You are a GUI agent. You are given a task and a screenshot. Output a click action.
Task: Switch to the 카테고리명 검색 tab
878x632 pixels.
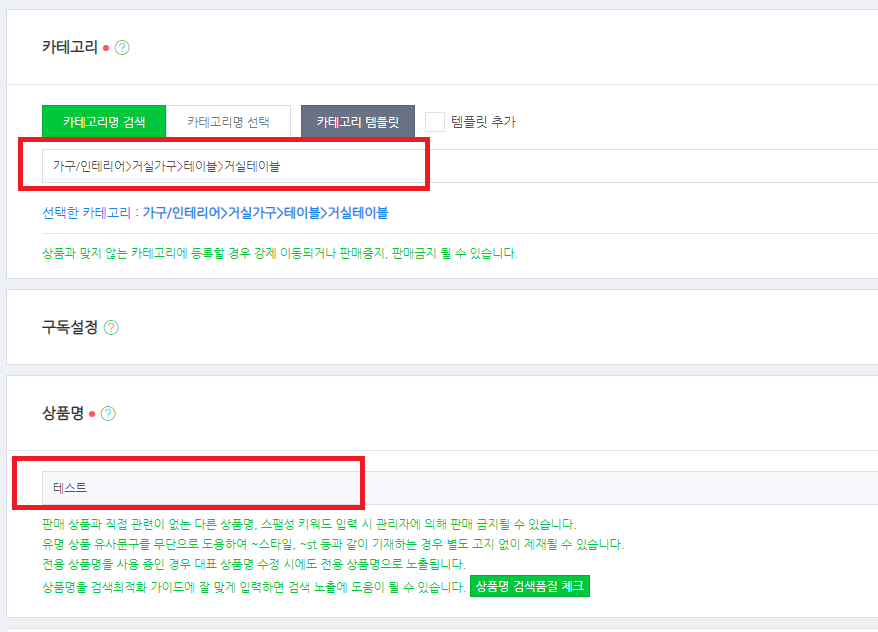tap(104, 121)
